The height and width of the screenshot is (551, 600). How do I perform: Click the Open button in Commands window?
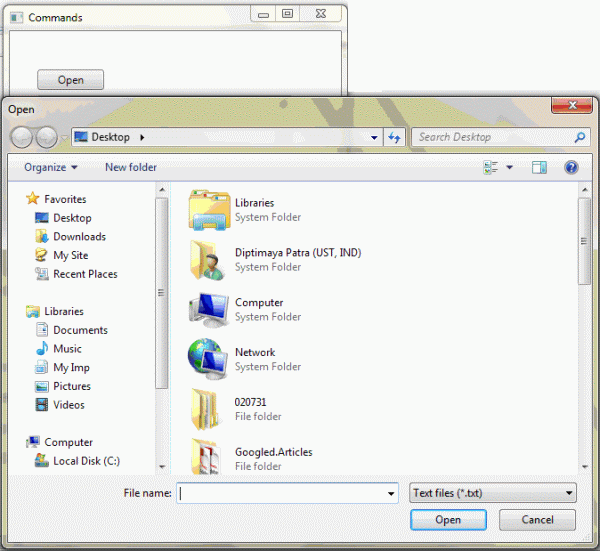pos(70,80)
